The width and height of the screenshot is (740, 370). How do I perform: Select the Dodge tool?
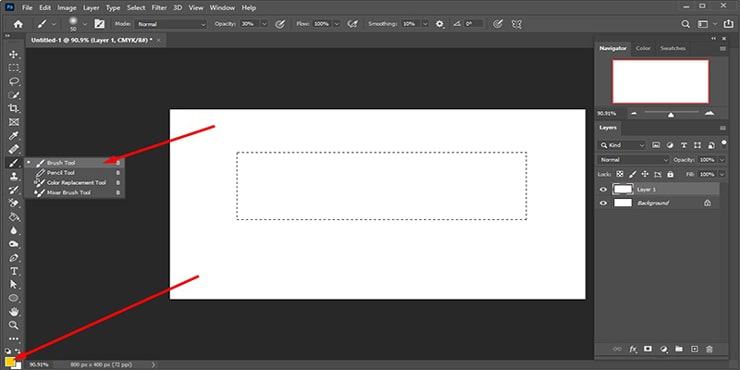(x=14, y=244)
